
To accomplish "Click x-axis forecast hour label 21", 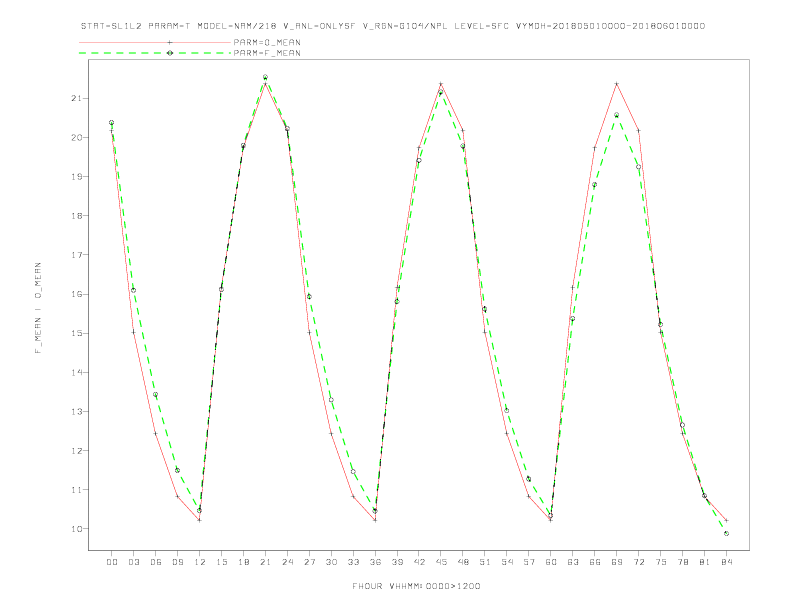I will pyautogui.click(x=265, y=562).
